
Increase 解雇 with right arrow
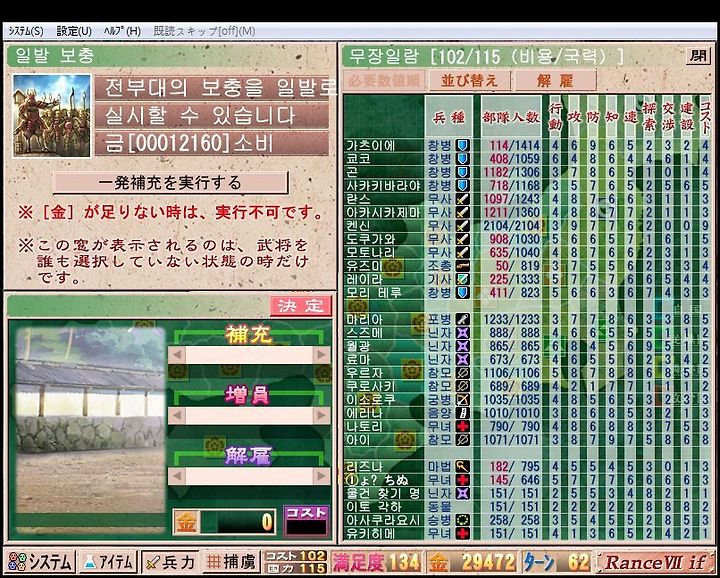pyautogui.click(x=322, y=476)
